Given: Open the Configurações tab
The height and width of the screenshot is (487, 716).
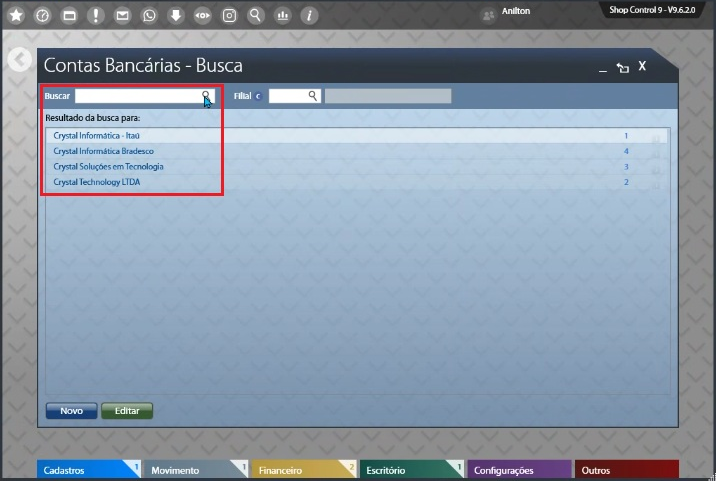Looking at the screenshot, I should click(517, 470).
